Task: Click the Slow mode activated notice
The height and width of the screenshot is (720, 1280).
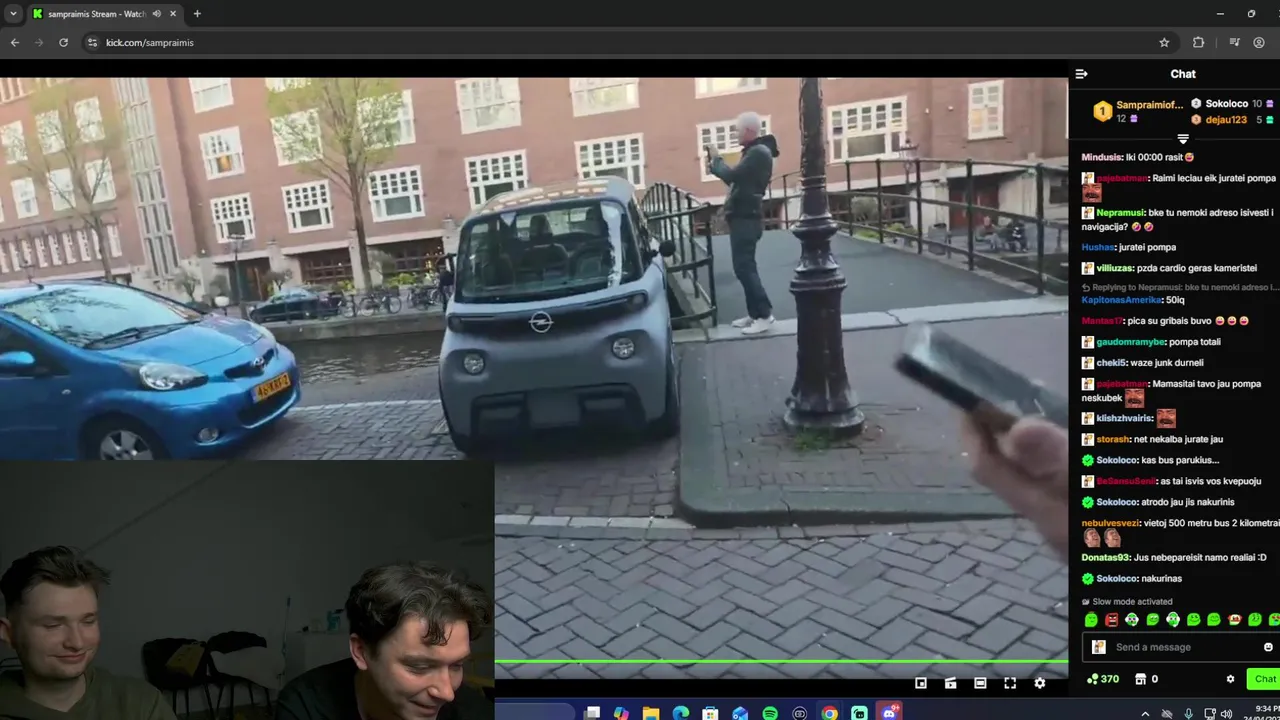Action: 1127,602
